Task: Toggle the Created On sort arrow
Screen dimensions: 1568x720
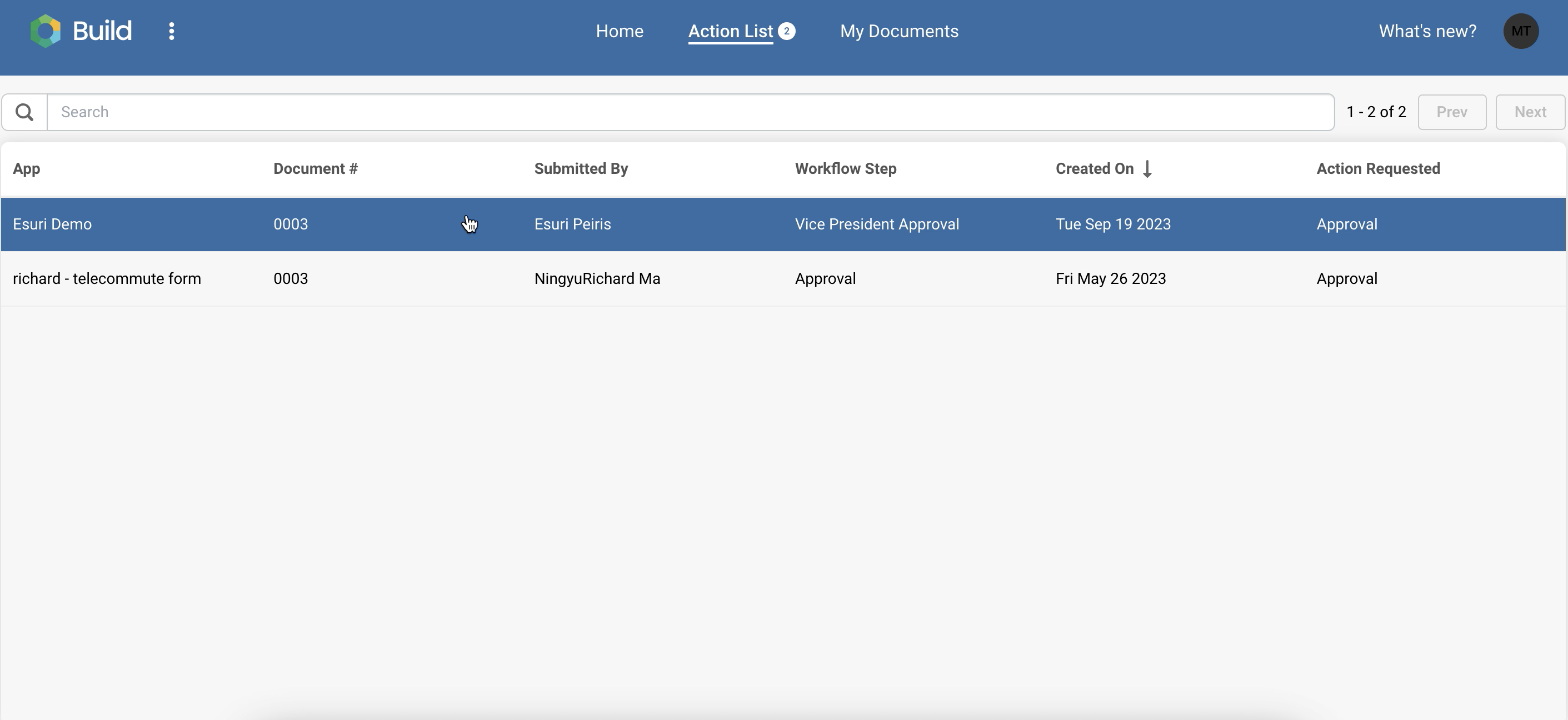Action: pyautogui.click(x=1147, y=168)
